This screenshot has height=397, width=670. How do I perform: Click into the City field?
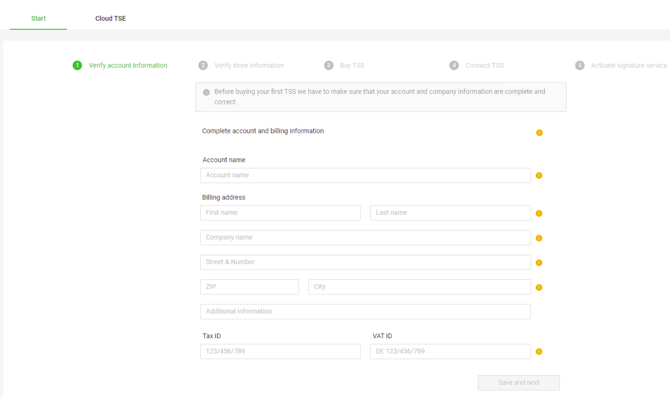[420, 287]
